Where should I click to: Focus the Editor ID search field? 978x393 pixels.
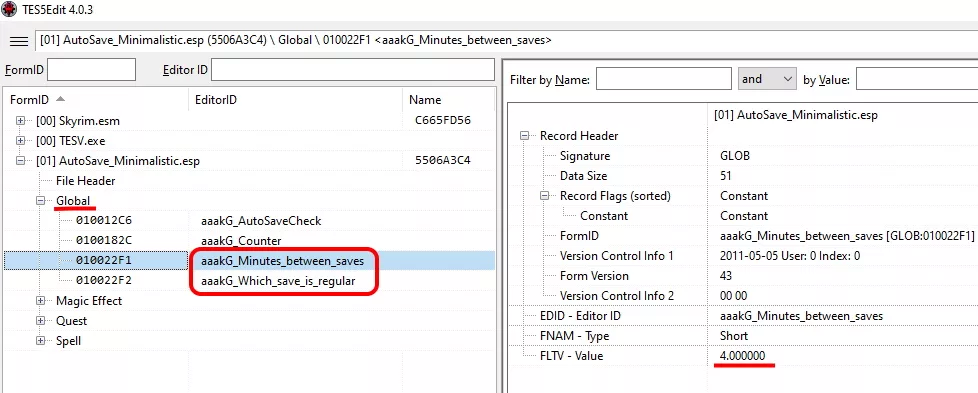point(353,70)
